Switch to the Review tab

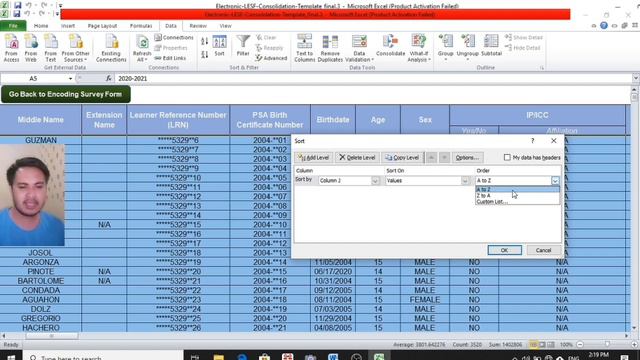[x=198, y=26]
